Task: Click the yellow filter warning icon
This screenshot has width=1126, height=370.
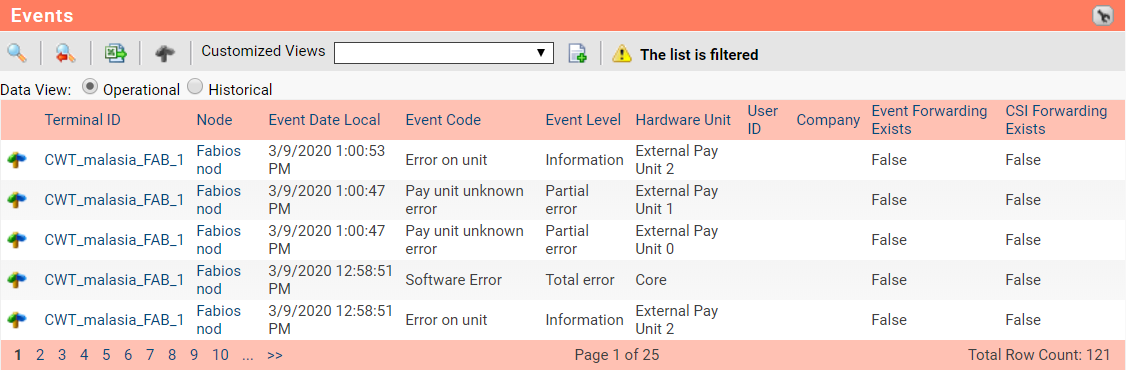Action: [622, 54]
